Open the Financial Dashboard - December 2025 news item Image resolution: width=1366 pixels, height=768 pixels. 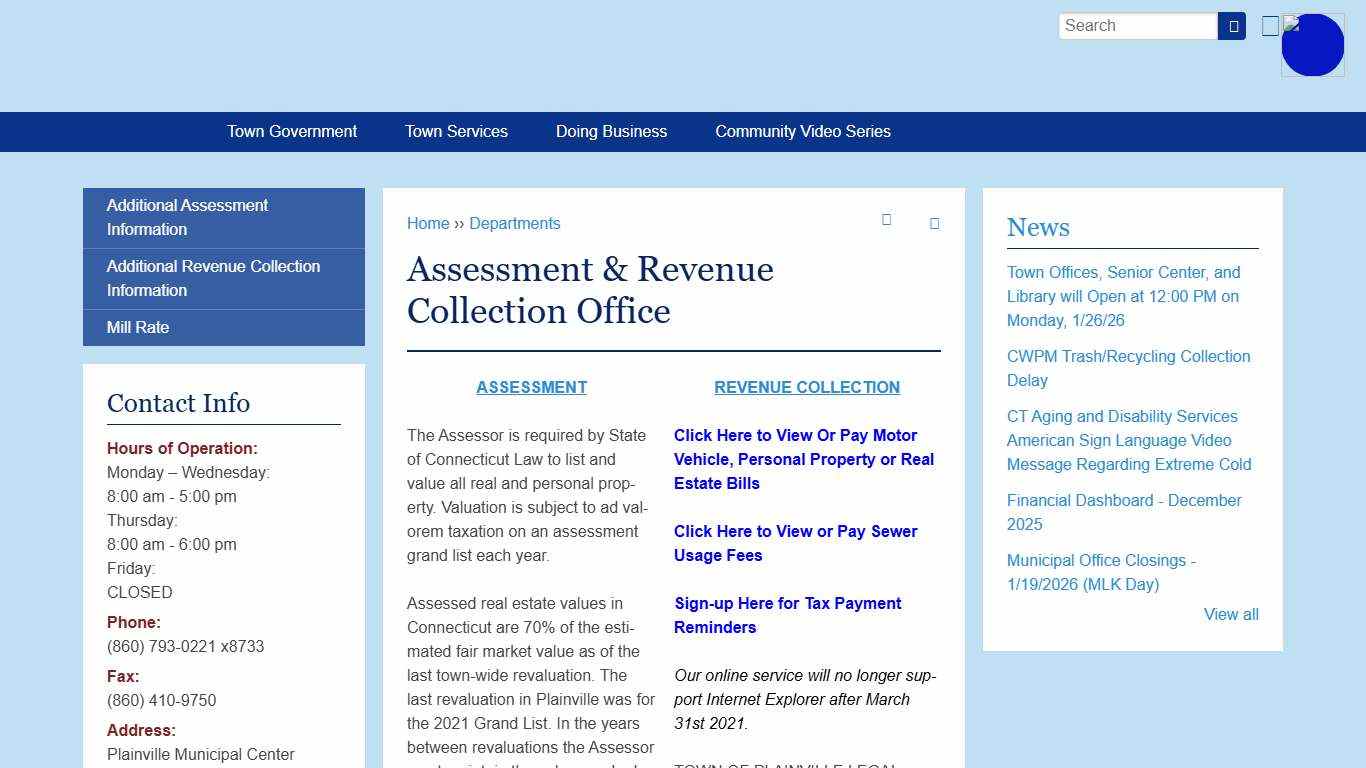1122,512
